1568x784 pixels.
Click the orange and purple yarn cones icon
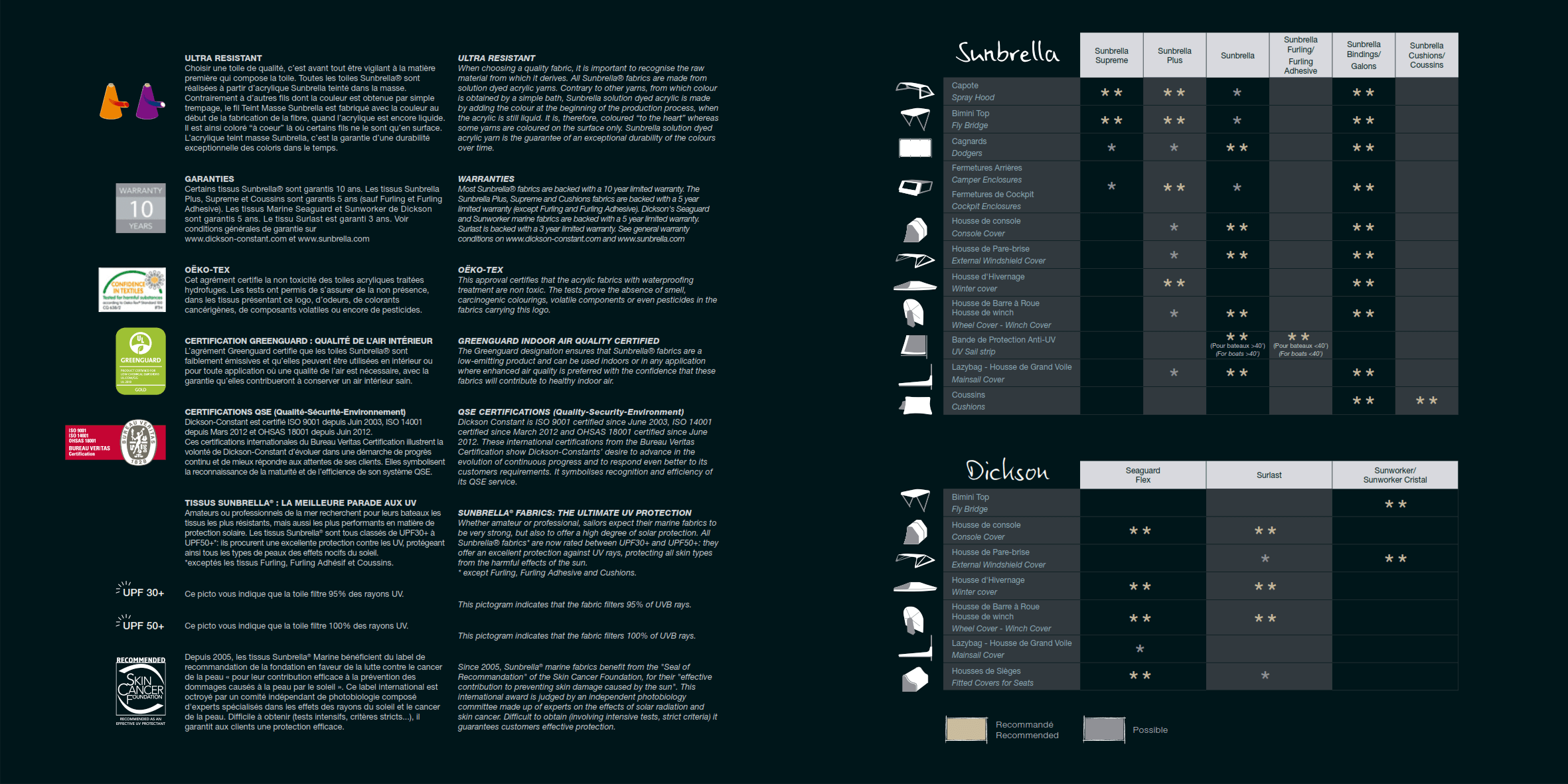[x=132, y=101]
